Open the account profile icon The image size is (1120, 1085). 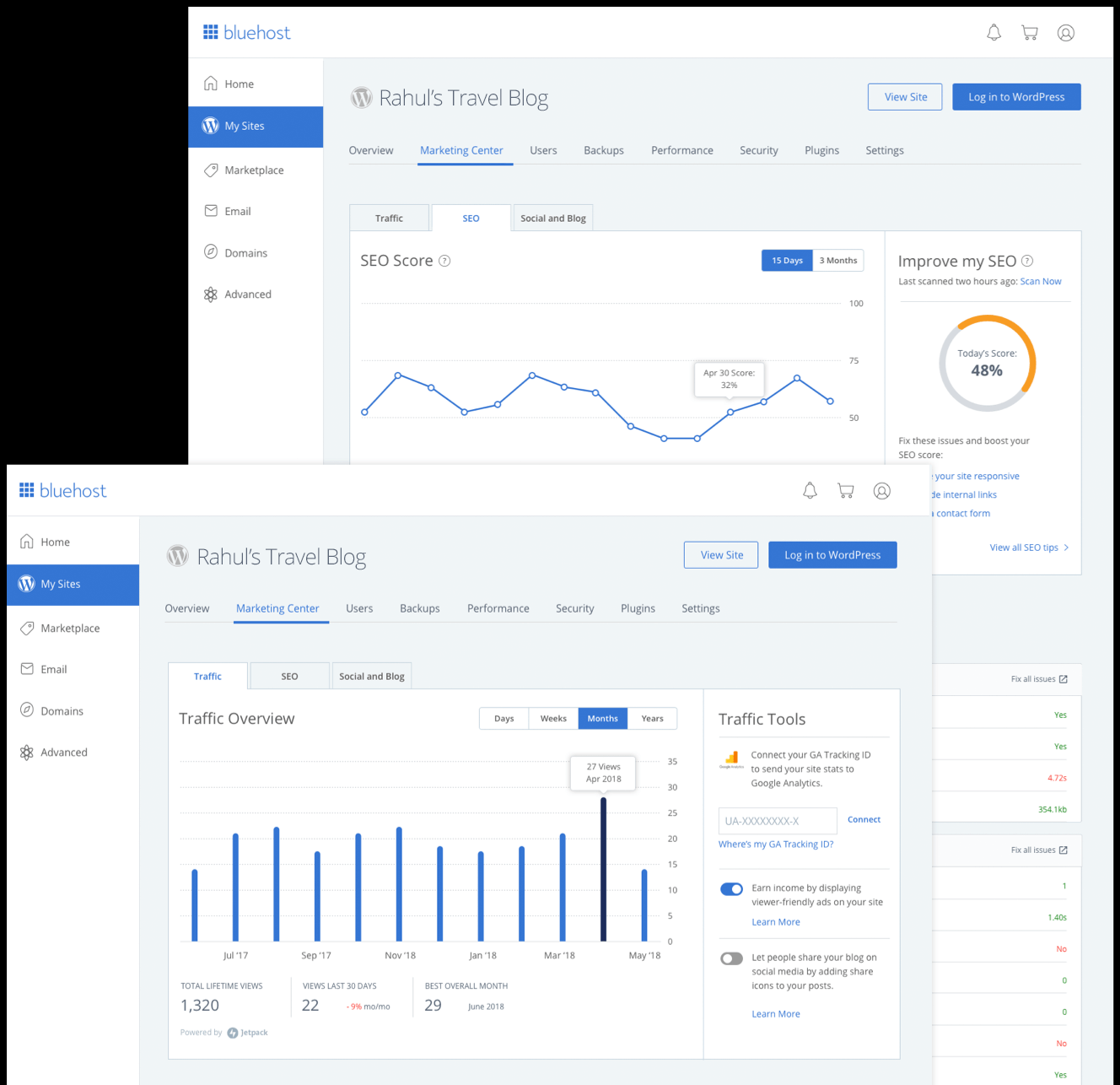(x=882, y=490)
